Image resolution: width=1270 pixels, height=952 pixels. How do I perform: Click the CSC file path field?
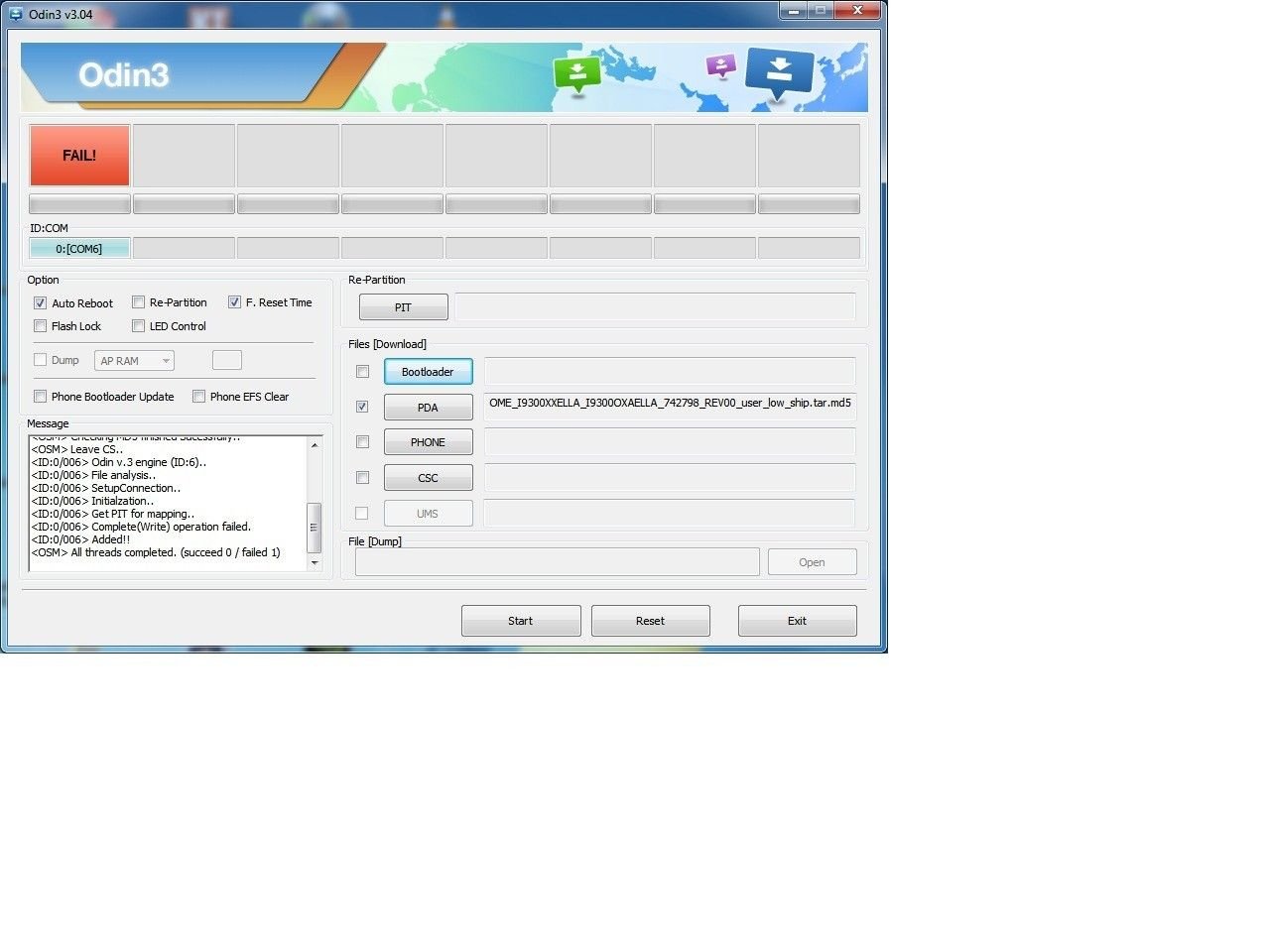(670, 478)
